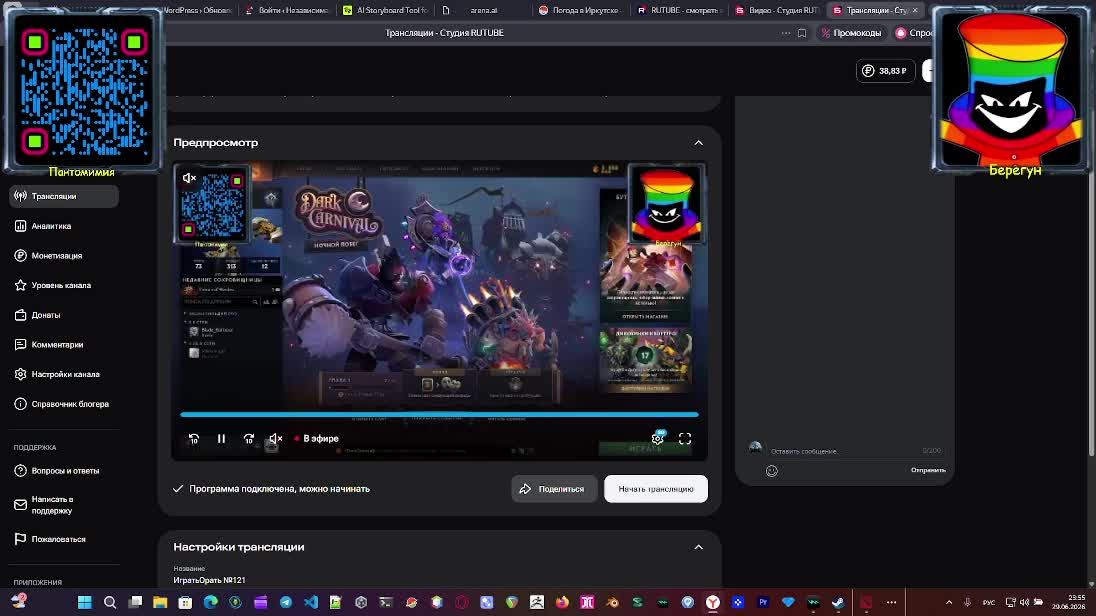The height and width of the screenshot is (616, 1096).
Task: Open the emoji picker in chat
Action: (772, 471)
